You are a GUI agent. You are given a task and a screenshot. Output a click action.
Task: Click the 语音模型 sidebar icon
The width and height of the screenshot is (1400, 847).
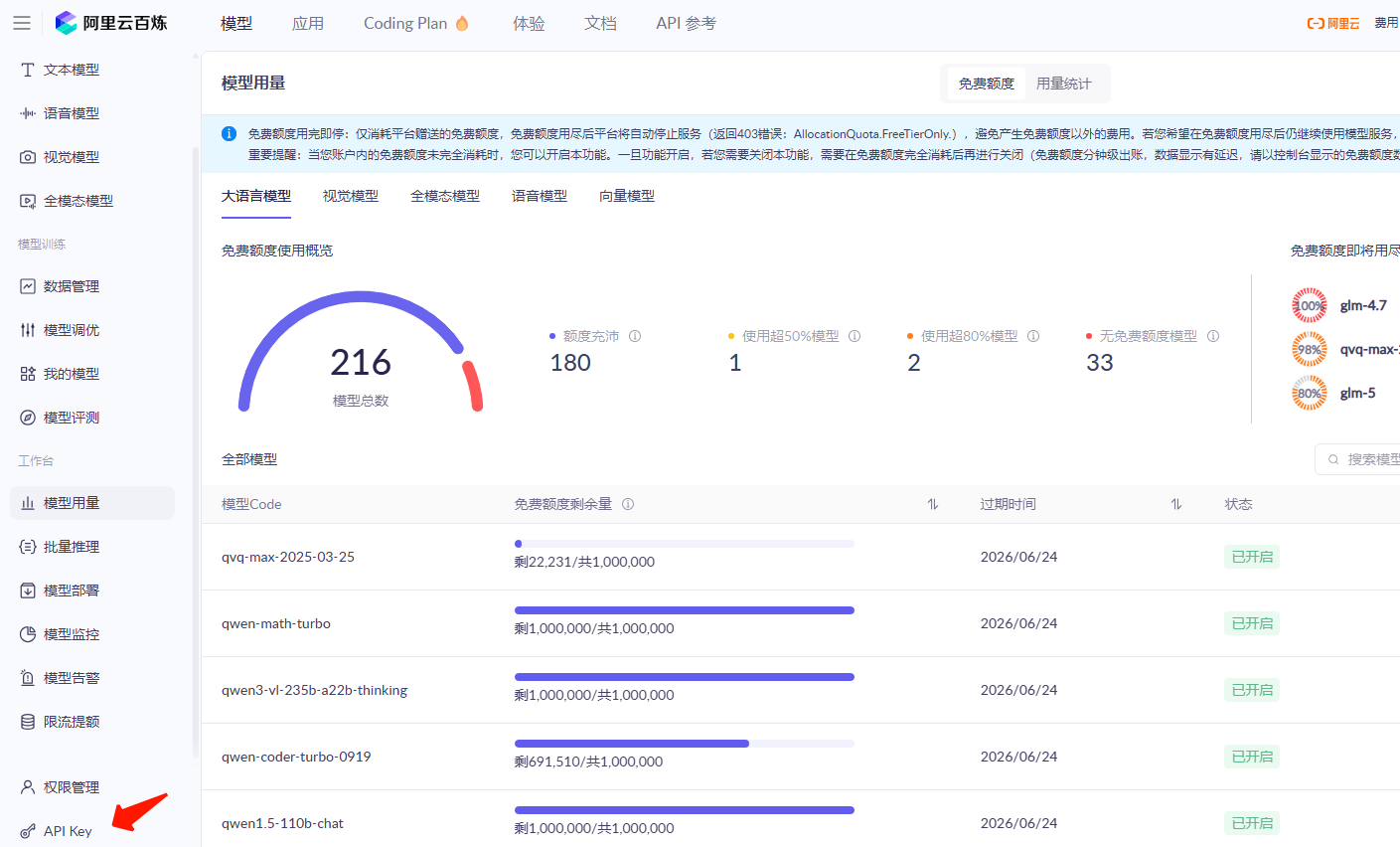[28, 113]
